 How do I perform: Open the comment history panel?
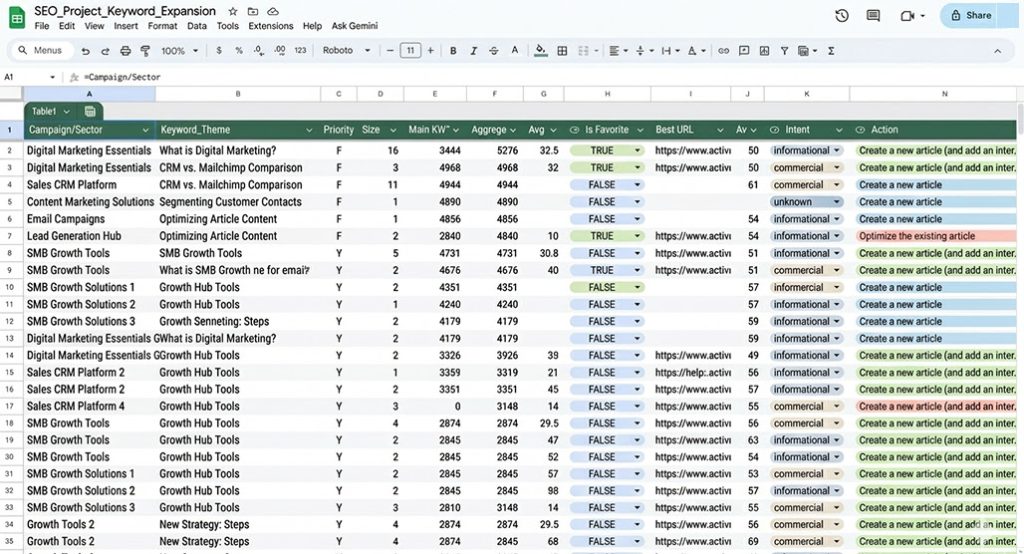click(x=873, y=16)
